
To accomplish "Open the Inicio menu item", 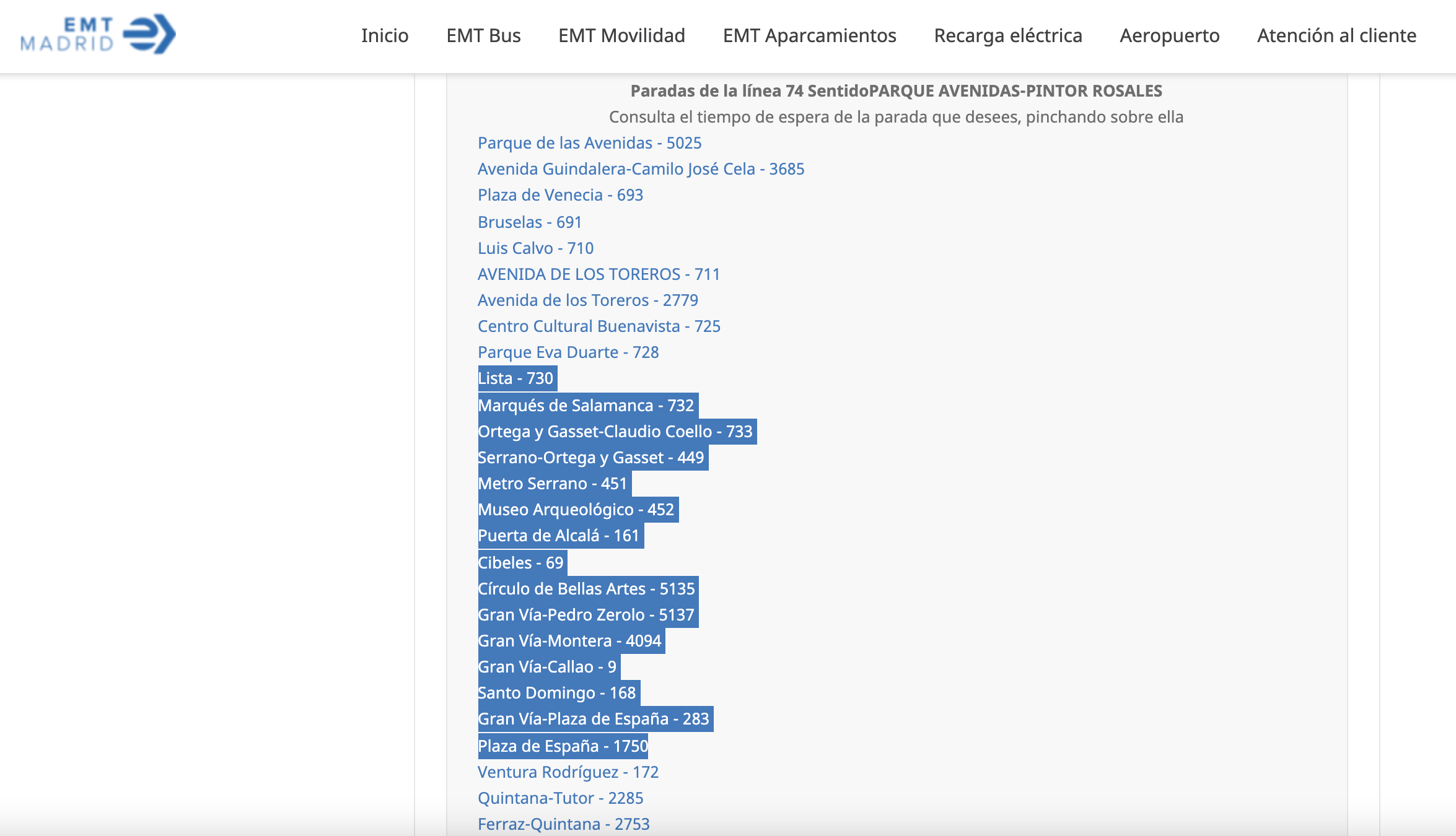I will [x=385, y=36].
